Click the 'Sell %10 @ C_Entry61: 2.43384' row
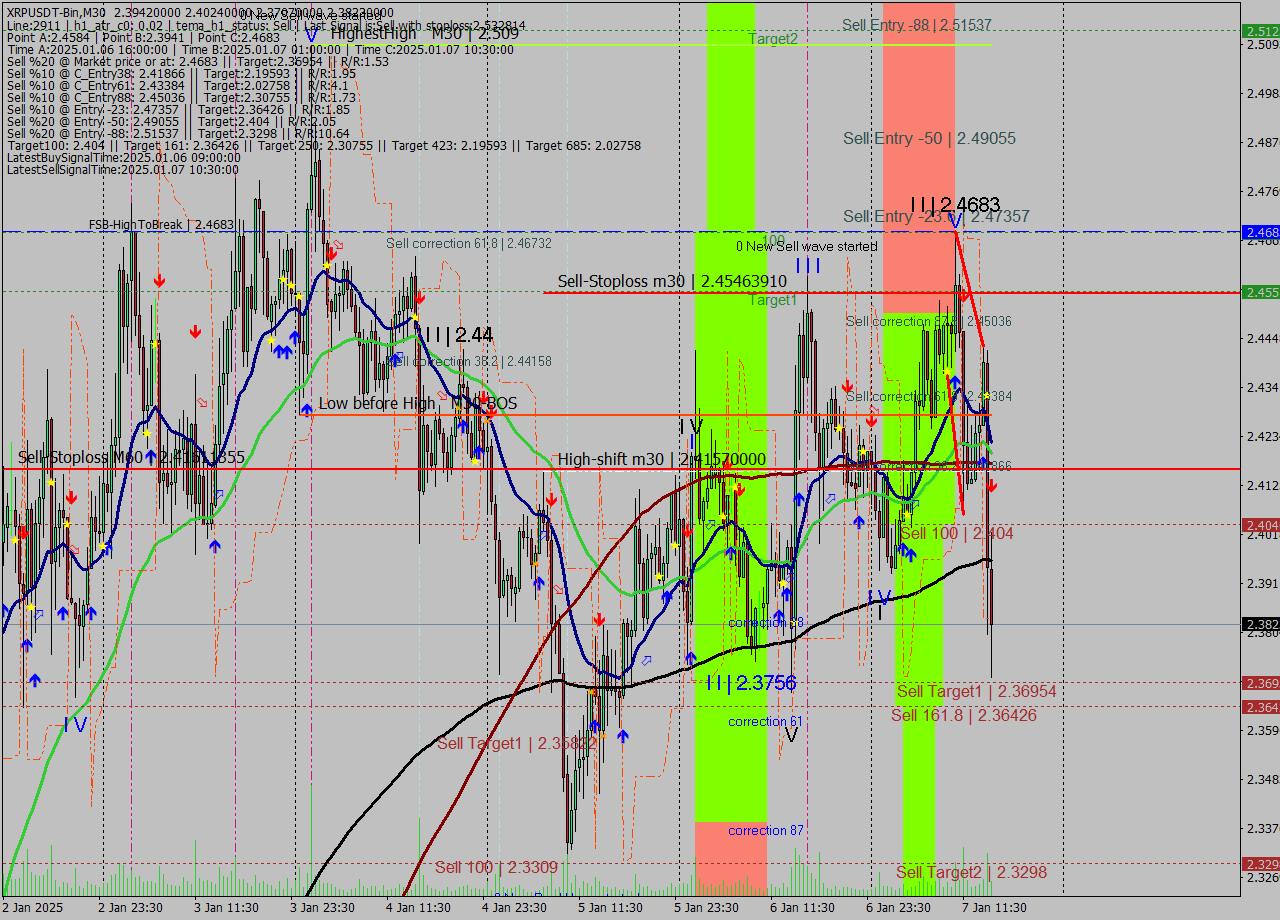The height and width of the screenshot is (920, 1280). click(176, 86)
